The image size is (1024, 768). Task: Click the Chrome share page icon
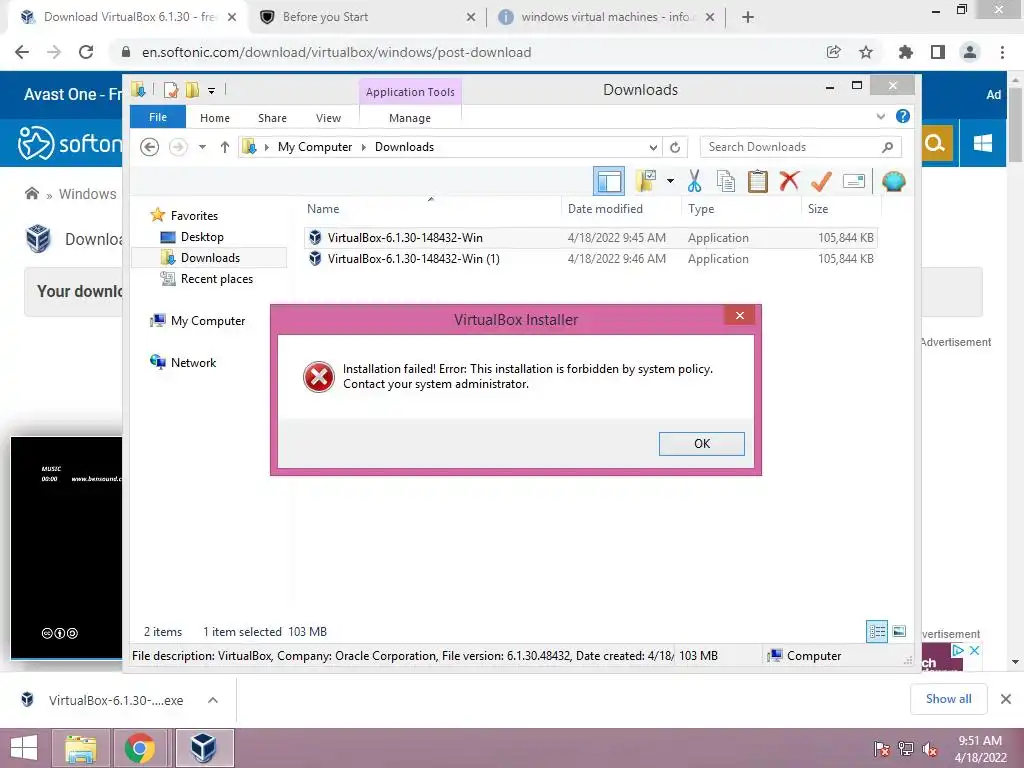(x=834, y=52)
